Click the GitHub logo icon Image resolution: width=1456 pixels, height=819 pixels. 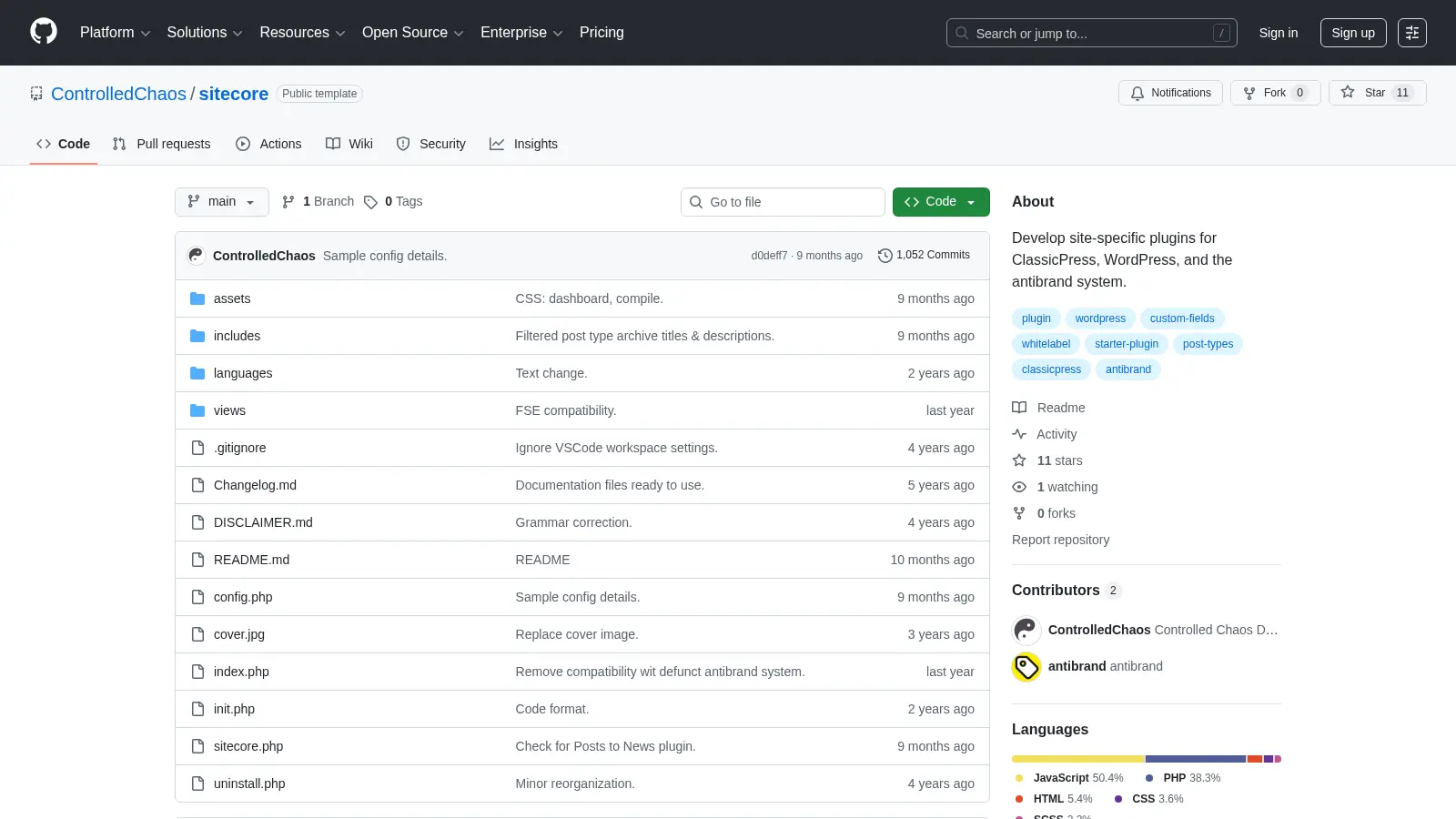(x=44, y=32)
